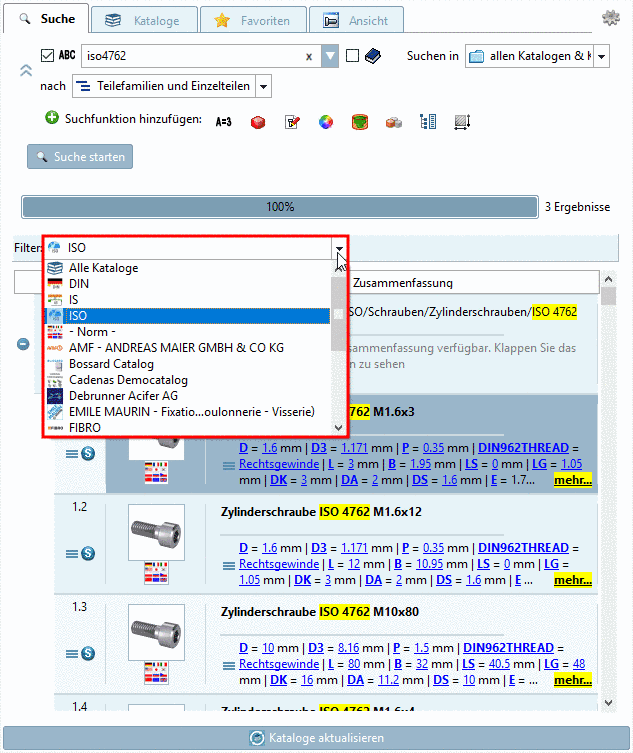The height and width of the screenshot is (753, 633).
Task: Open the Favoriten tab
Action: click(251, 20)
